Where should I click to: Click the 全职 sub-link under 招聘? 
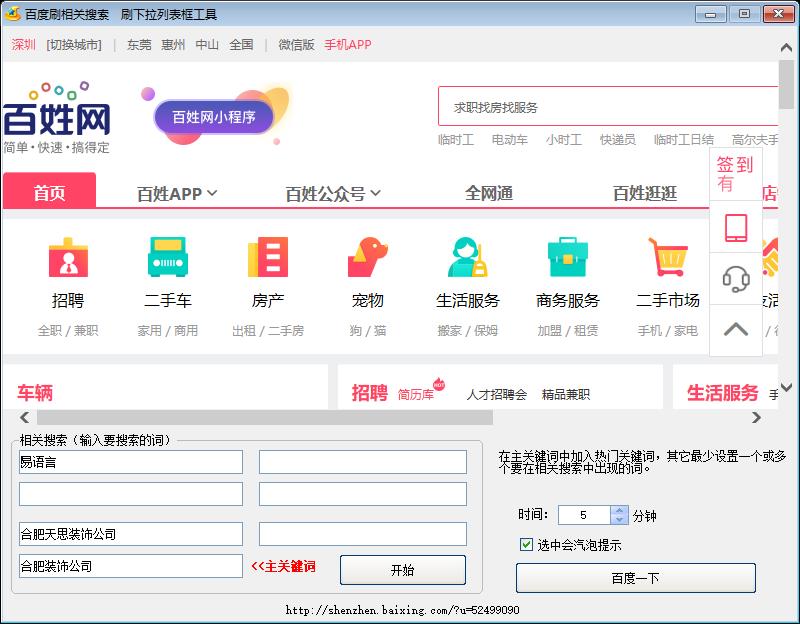coord(49,331)
